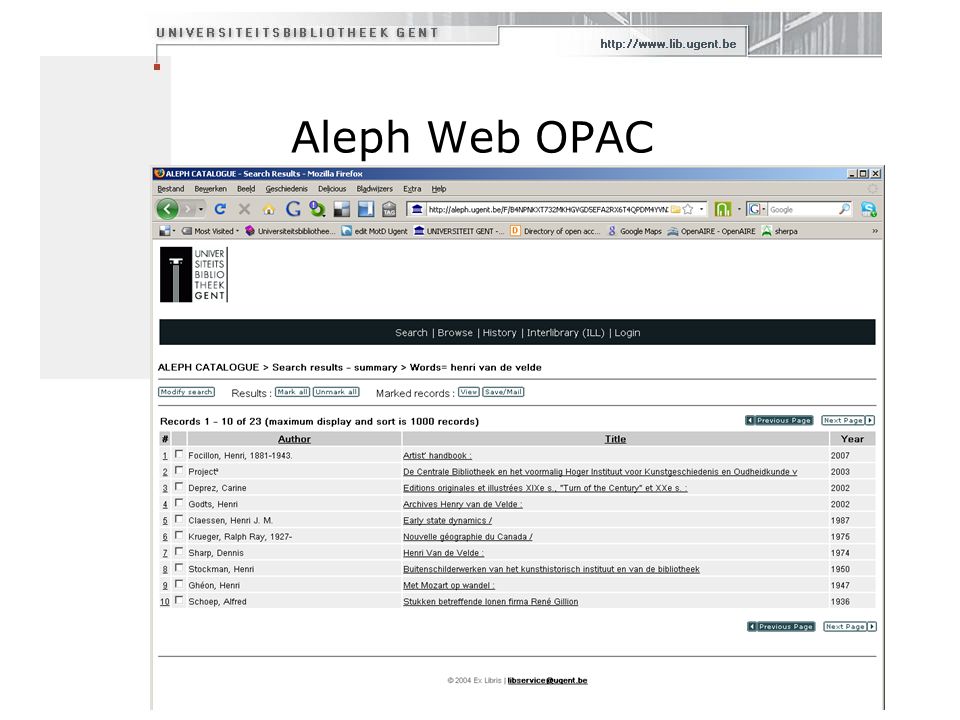This screenshot has width=960, height=720.
Task: Open the back/forward history dropdown arrow
Action: pyautogui.click(x=200, y=209)
